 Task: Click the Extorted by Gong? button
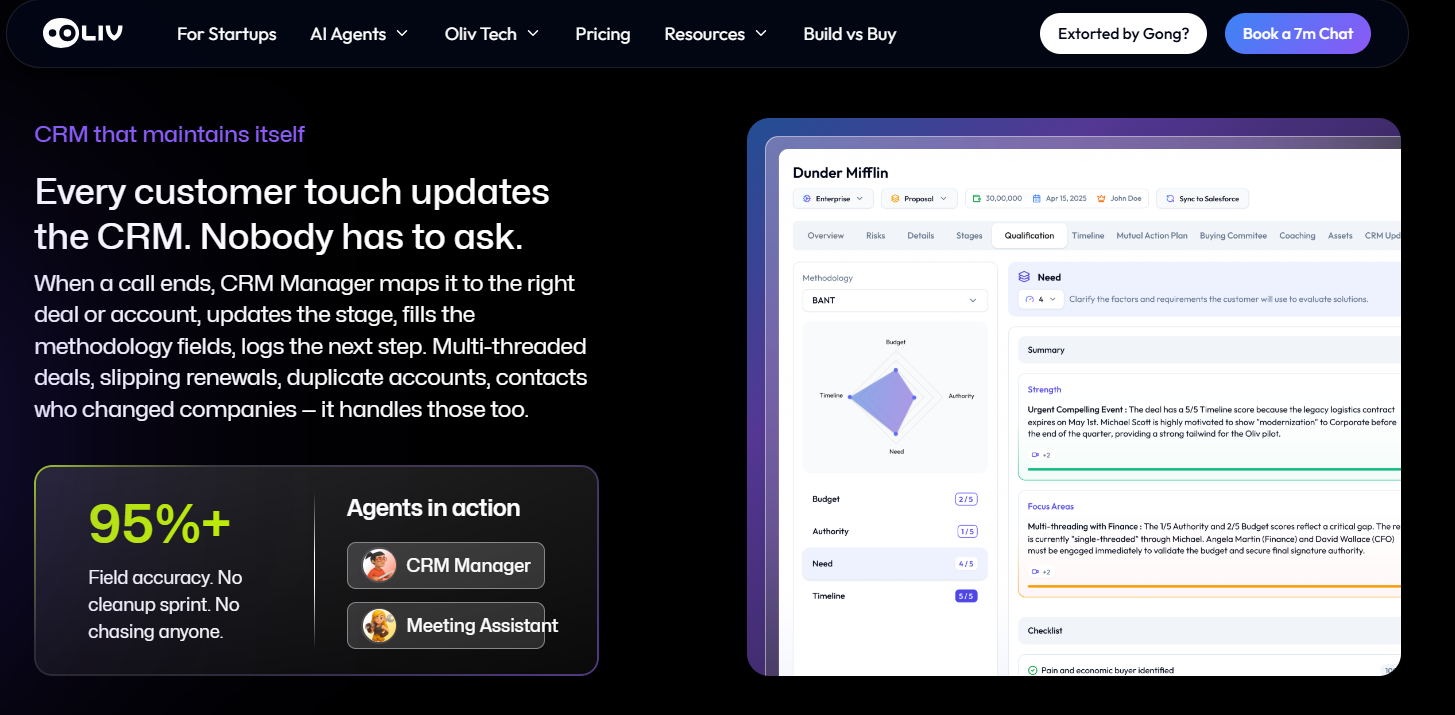tap(1123, 33)
